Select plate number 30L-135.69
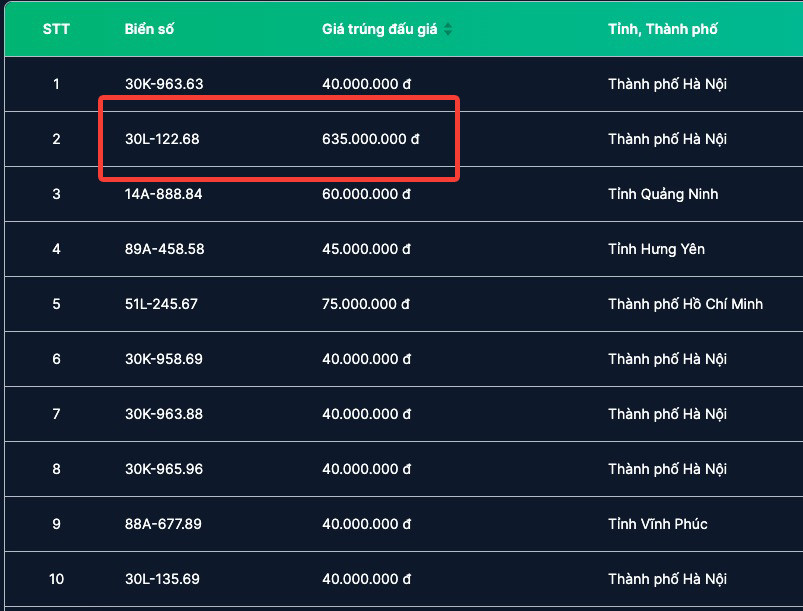 [162, 579]
